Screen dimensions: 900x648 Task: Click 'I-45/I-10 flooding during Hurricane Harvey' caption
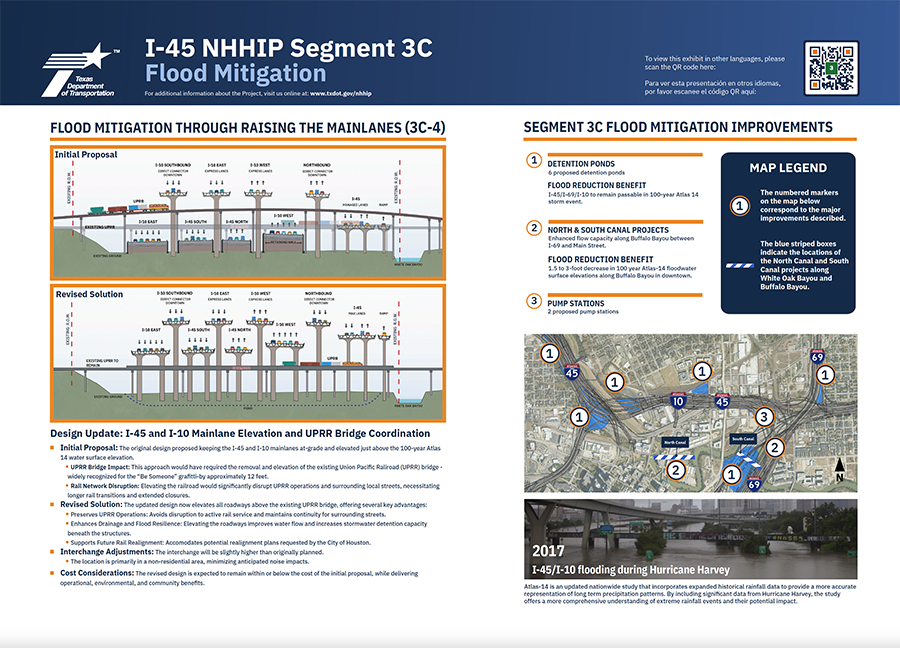pyautogui.click(x=631, y=570)
